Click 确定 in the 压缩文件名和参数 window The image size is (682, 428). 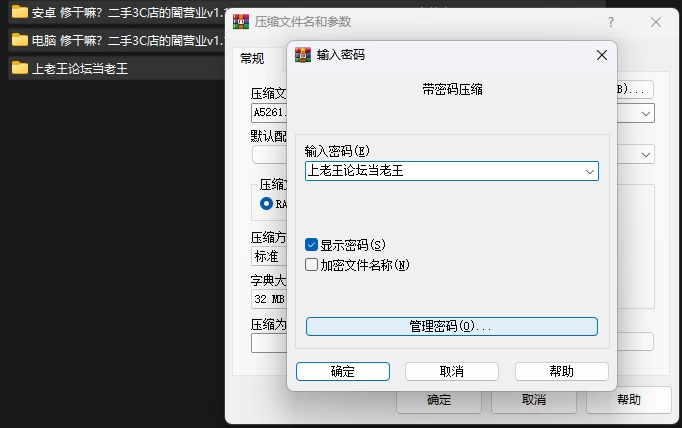tap(439, 400)
